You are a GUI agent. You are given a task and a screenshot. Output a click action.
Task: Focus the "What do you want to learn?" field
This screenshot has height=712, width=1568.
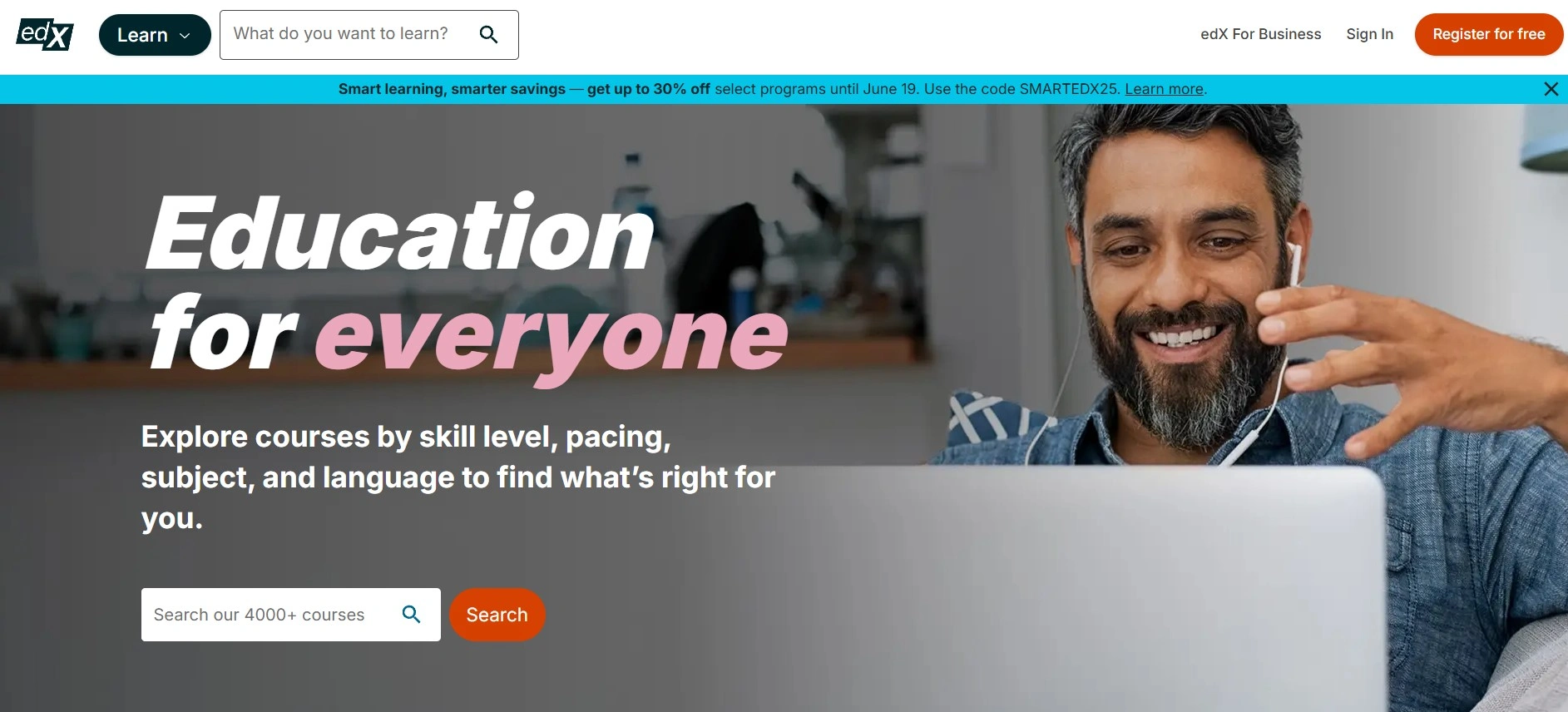coord(349,35)
